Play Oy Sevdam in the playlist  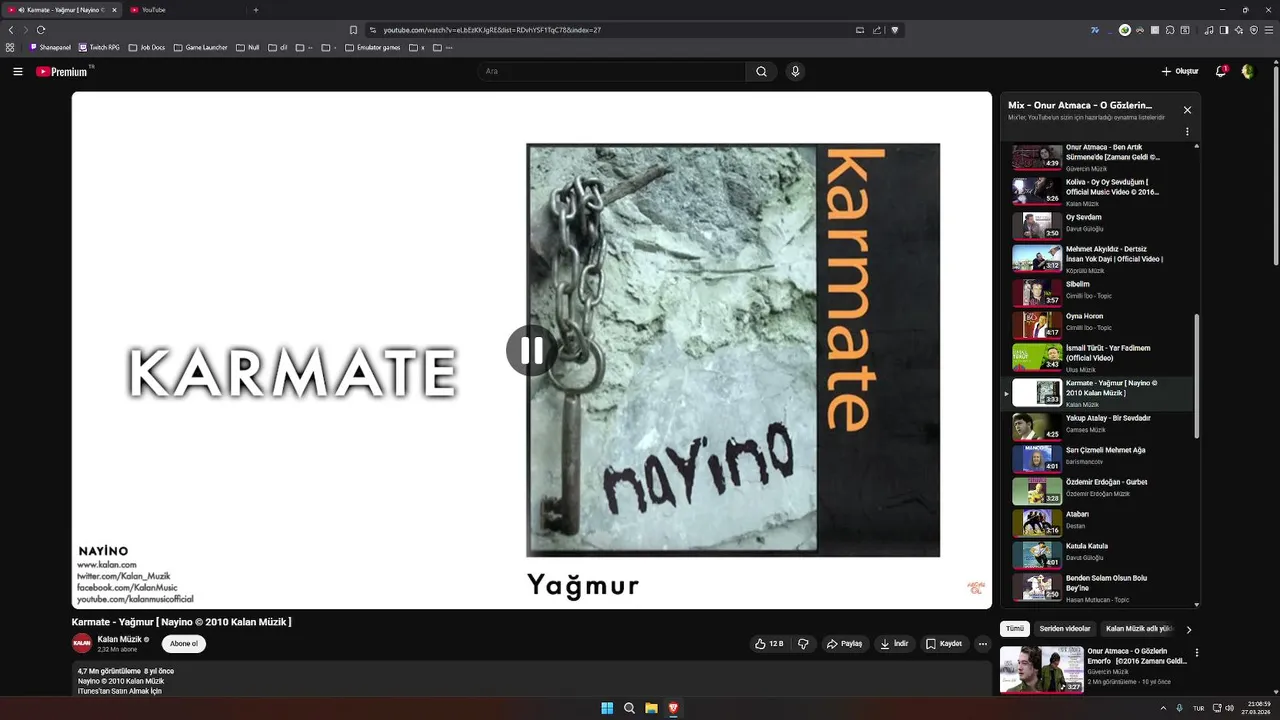(1098, 224)
